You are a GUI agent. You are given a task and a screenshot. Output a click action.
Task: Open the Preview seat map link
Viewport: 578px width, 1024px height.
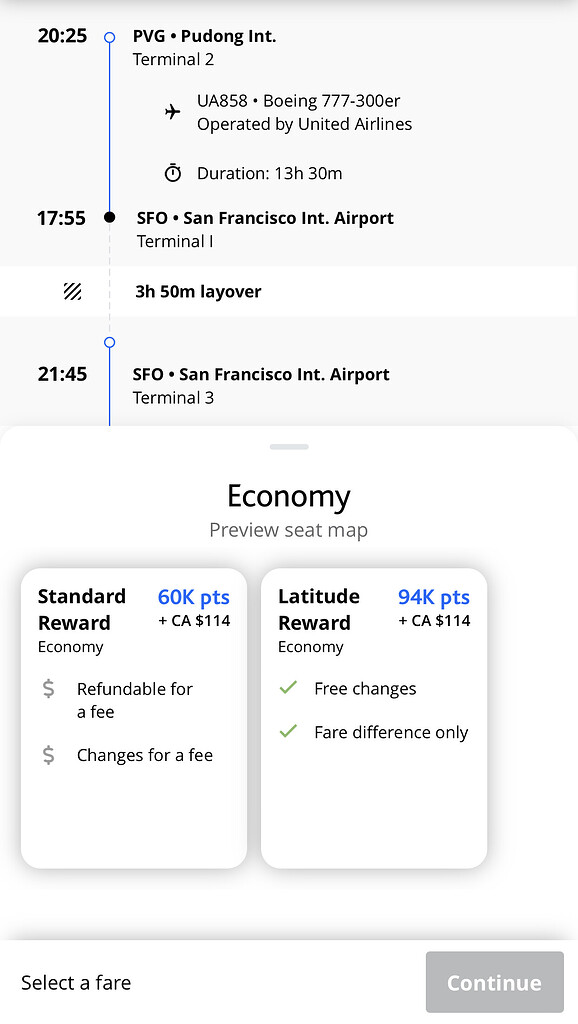(x=289, y=529)
